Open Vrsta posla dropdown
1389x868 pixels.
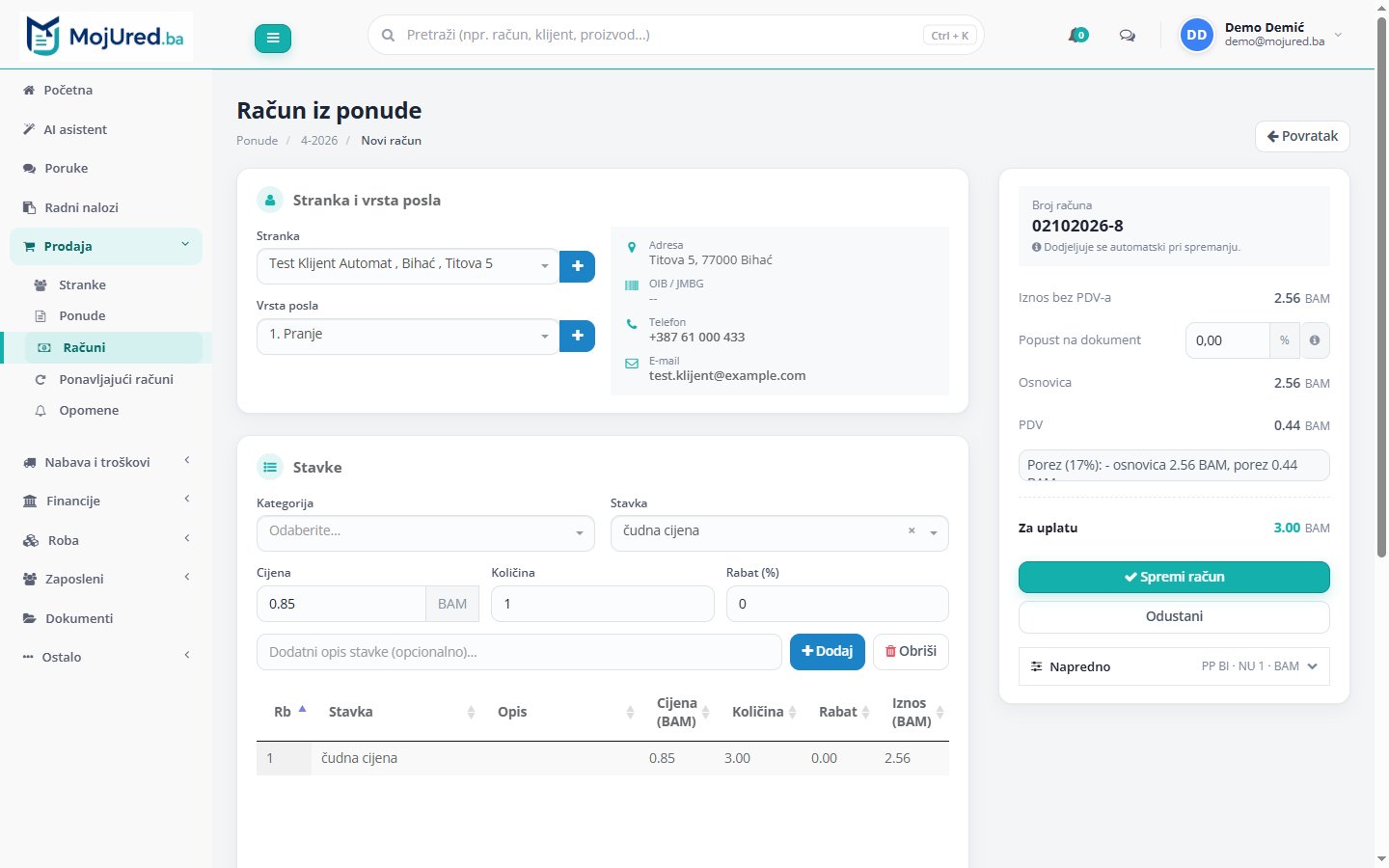pos(407,335)
